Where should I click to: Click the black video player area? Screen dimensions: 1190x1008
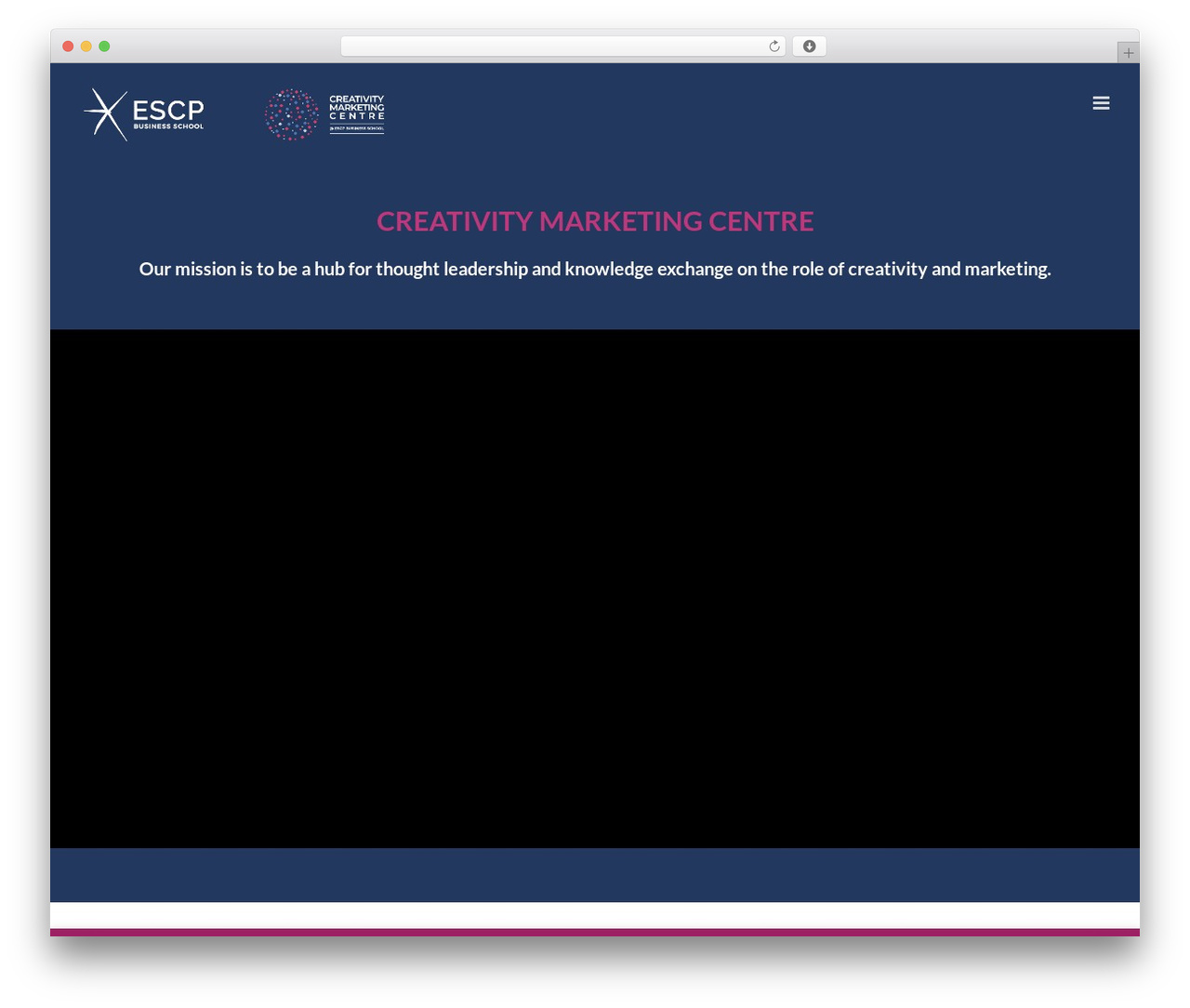click(595, 589)
